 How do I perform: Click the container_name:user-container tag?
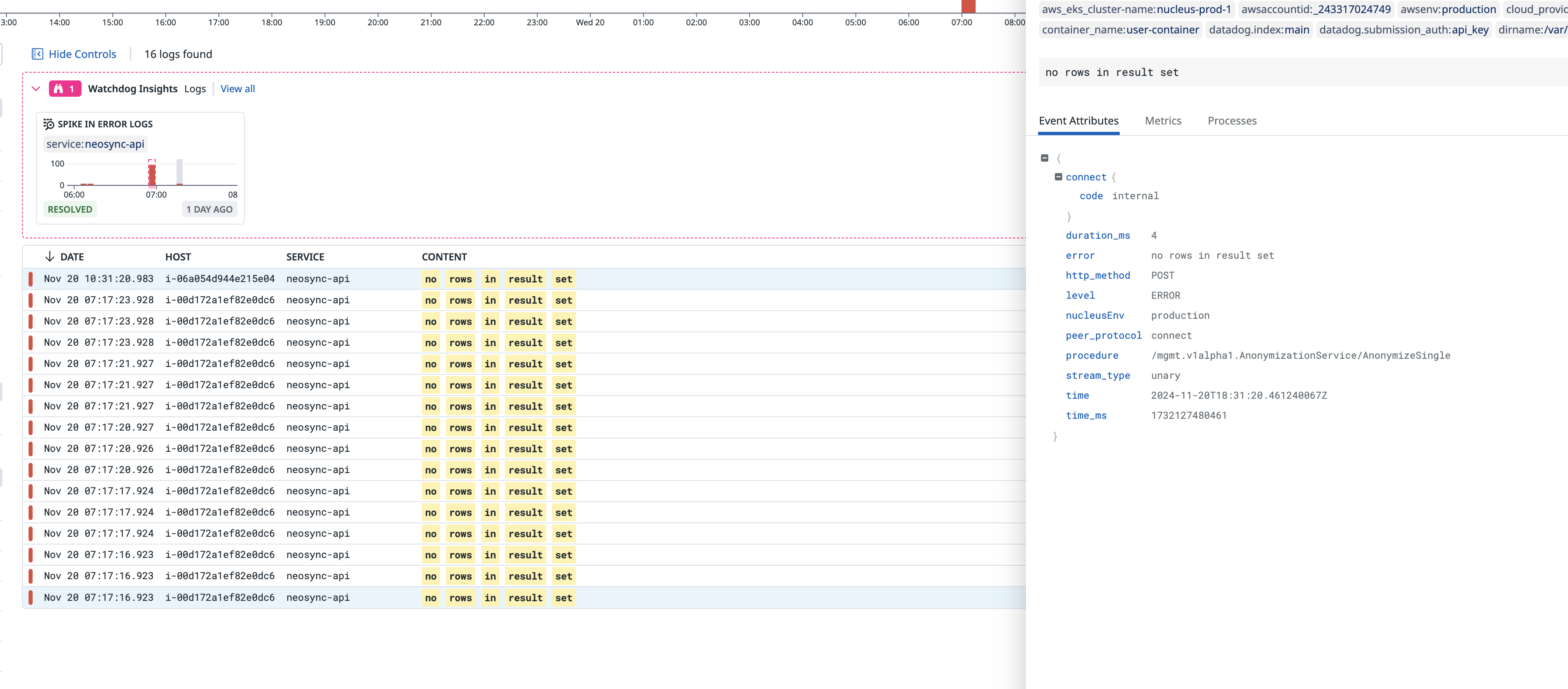pos(1120,30)
